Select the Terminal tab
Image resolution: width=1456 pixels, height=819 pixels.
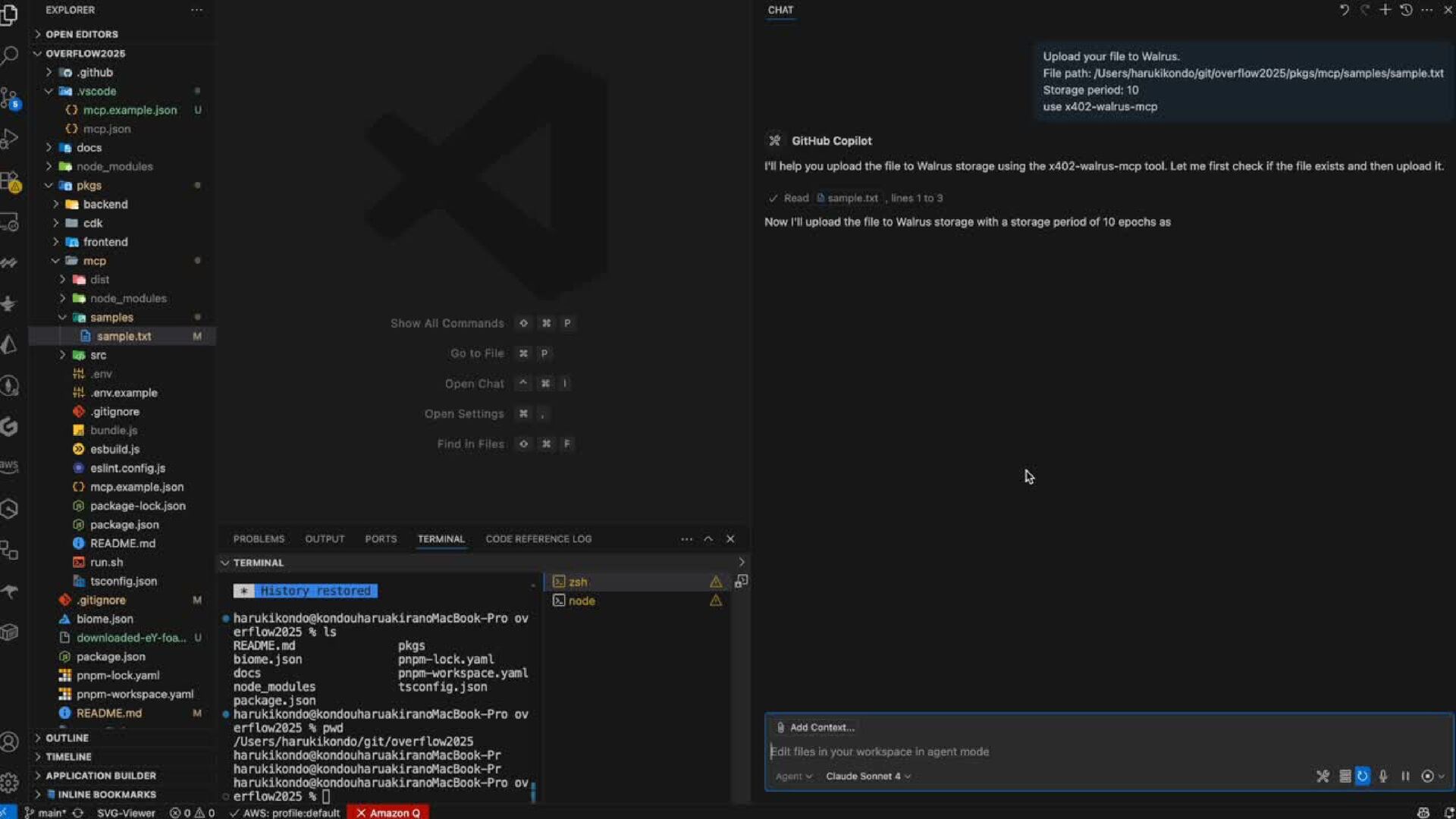coord(441,539)
